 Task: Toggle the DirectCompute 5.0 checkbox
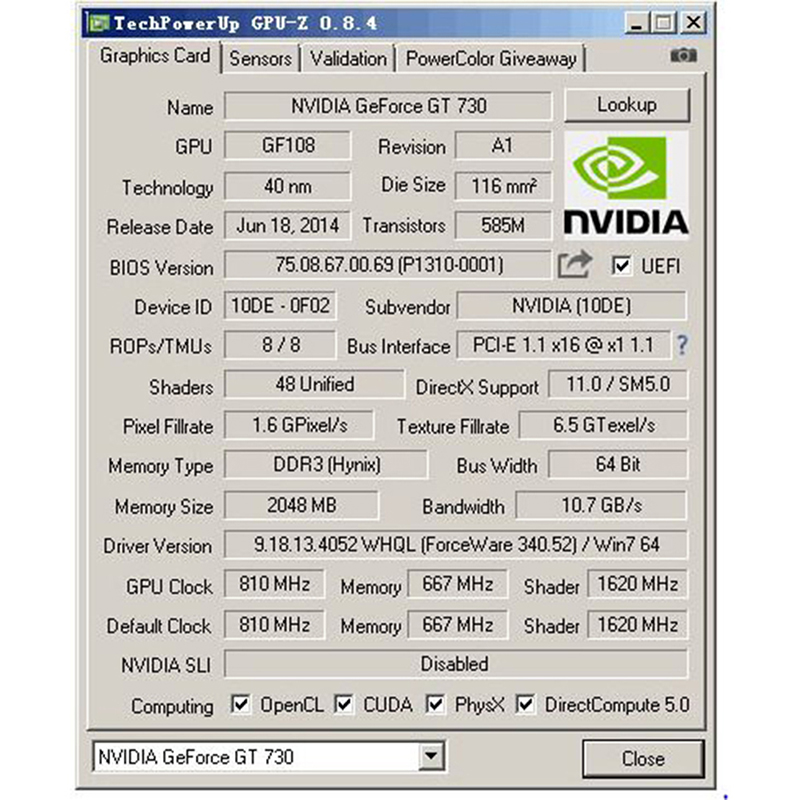pos(525,705)
